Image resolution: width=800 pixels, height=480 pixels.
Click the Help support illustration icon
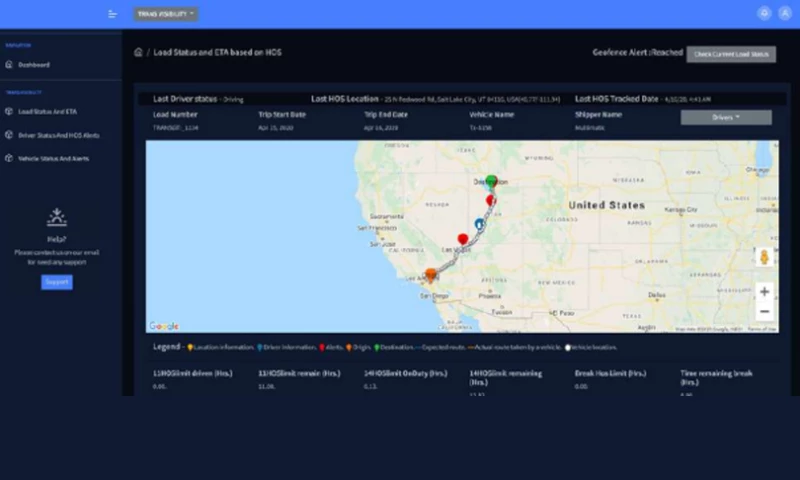[57, 217]
